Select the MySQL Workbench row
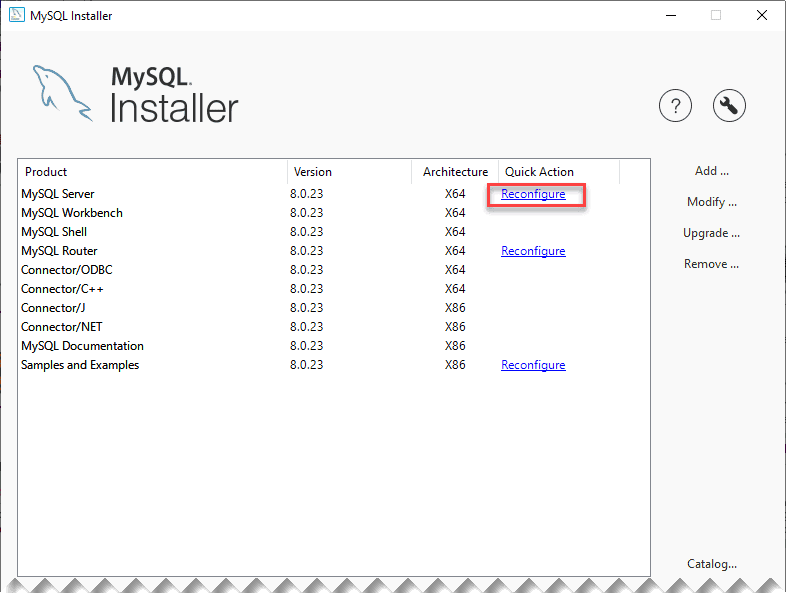 [x=334, y=213]
